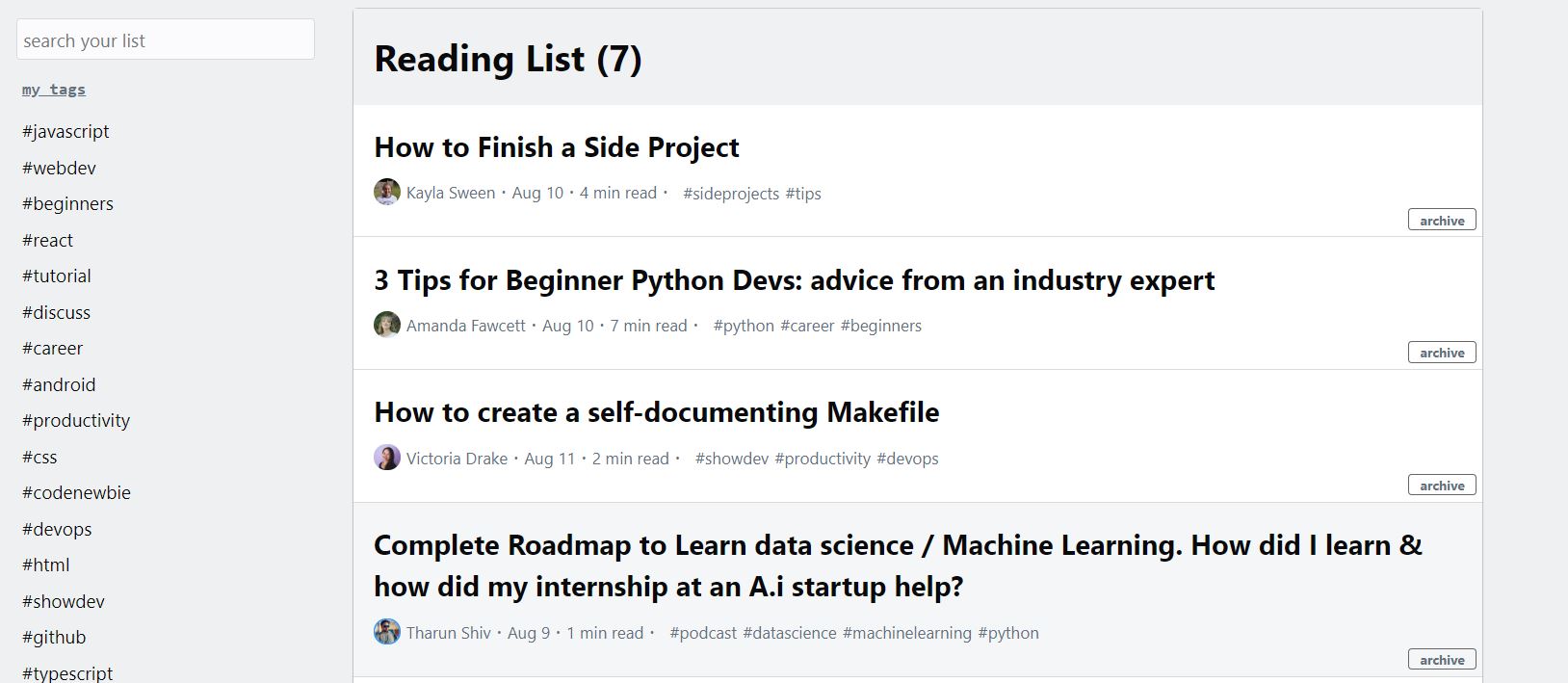This screenshot has height=683, width=1568.
Task: Click Kayla Sween's profile avatar
Action: coord(387,192)
